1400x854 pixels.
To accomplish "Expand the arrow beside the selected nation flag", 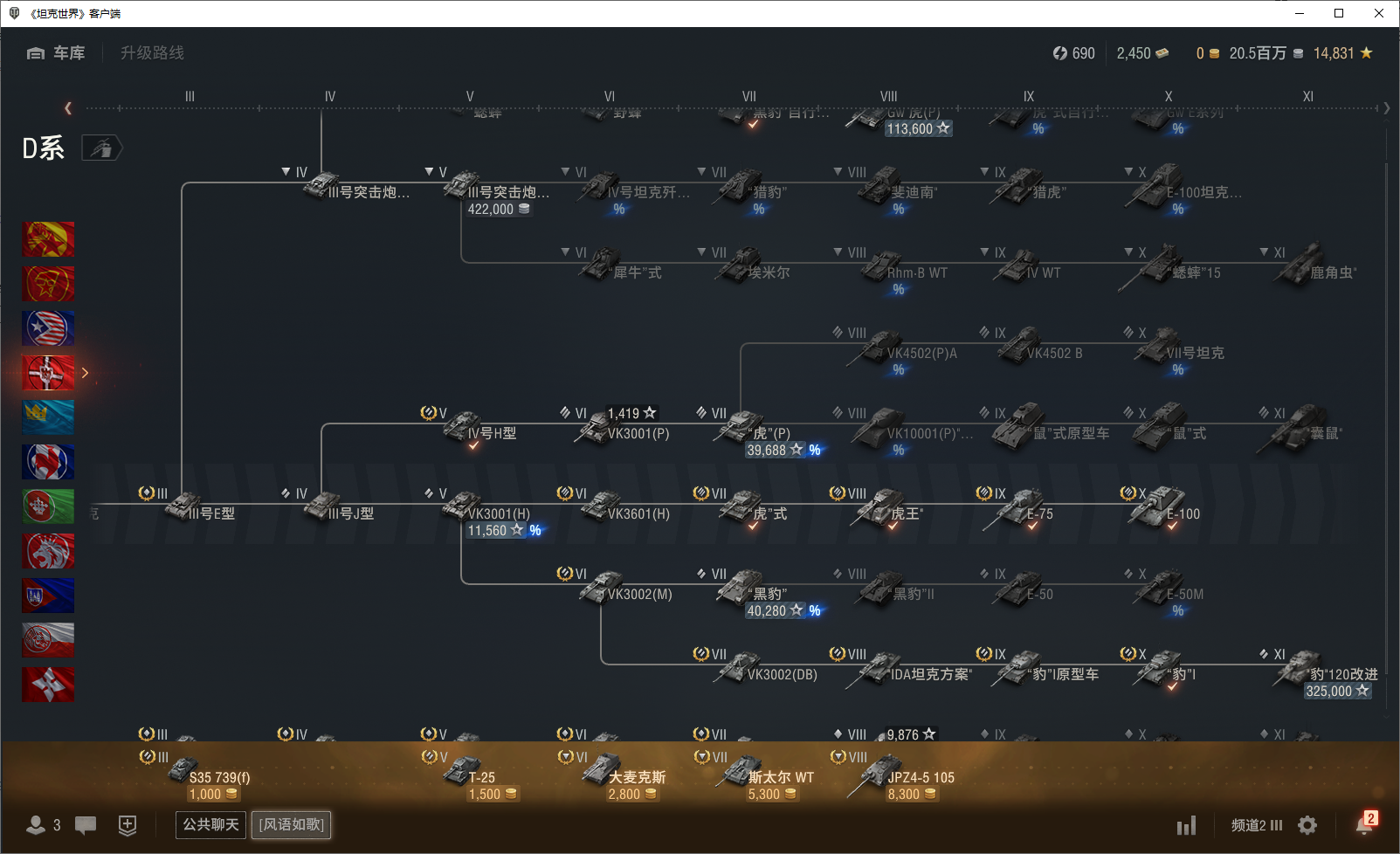I will [85, 373].
